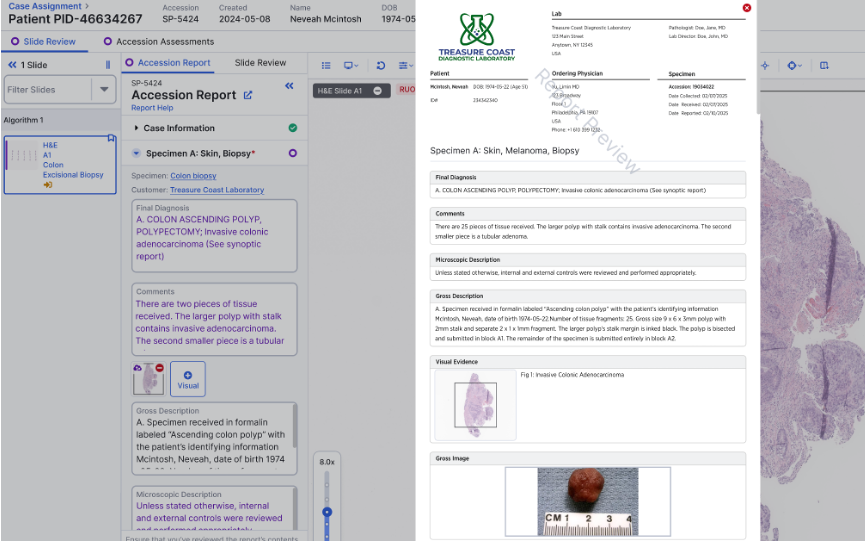
Task: Click 'Specimen A: Skin, Melanoma, Biopsy' heading
Action: pos(504,150)
